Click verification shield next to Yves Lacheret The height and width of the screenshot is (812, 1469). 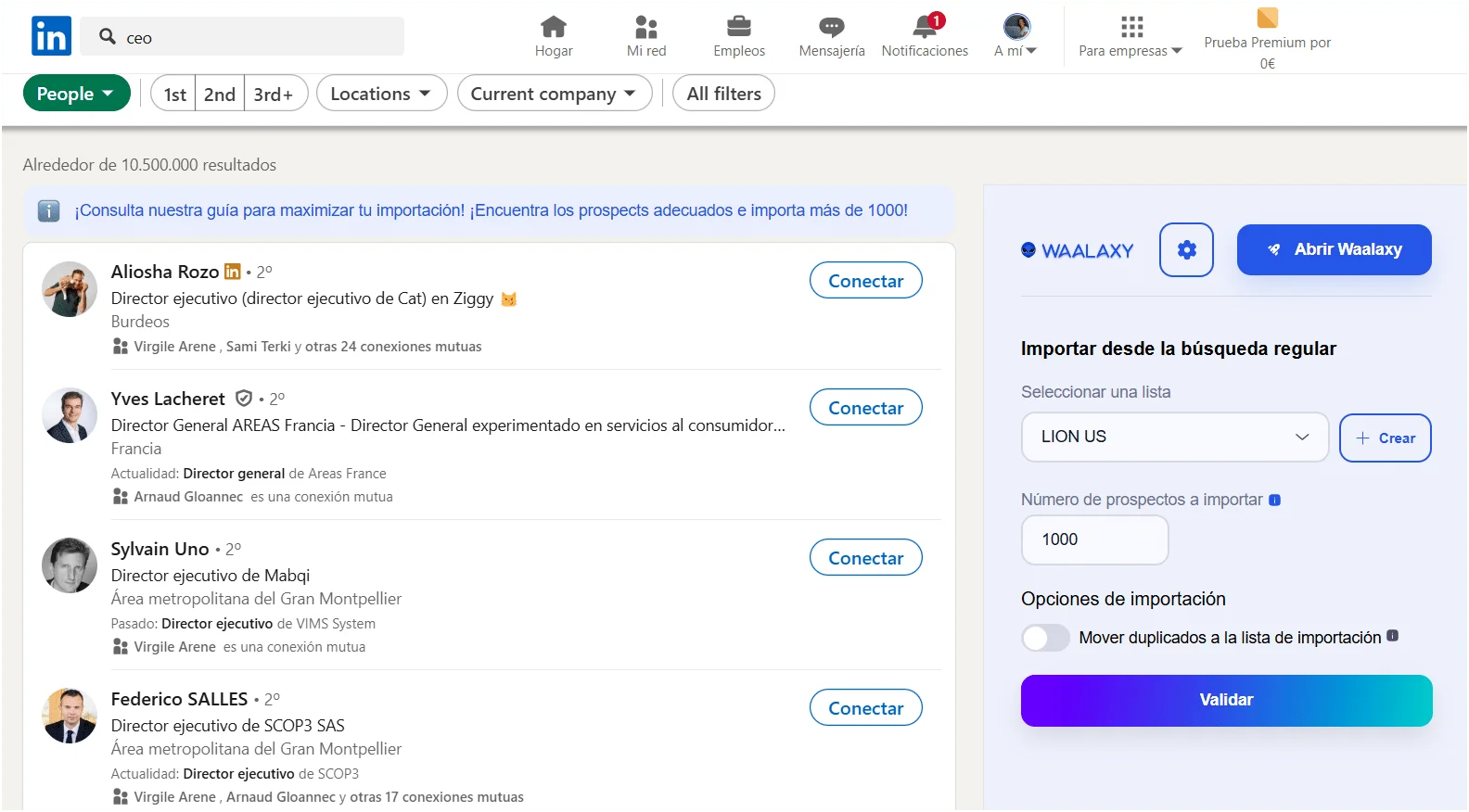pos(244,399)
